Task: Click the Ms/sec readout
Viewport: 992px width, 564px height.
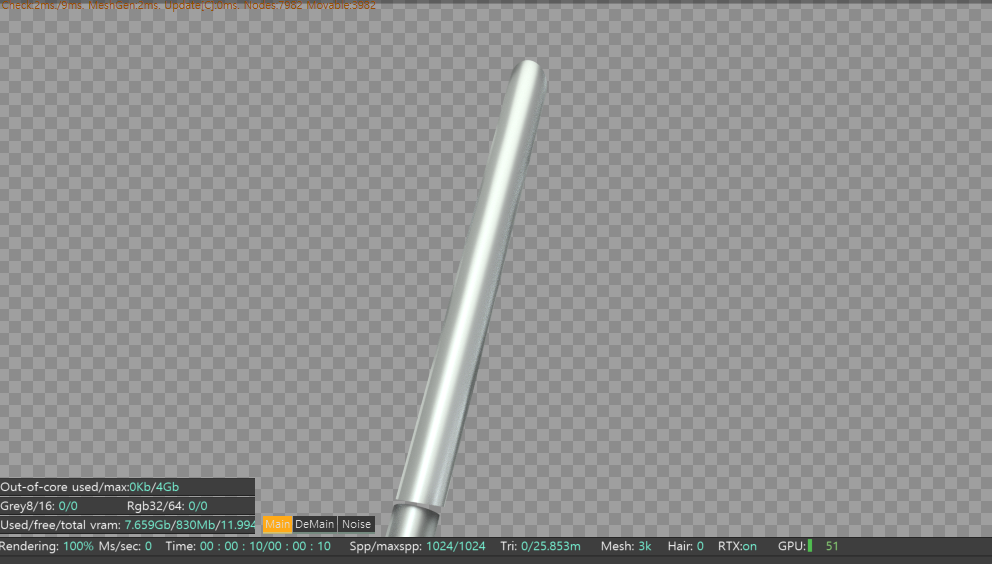Action: (125, 546)
